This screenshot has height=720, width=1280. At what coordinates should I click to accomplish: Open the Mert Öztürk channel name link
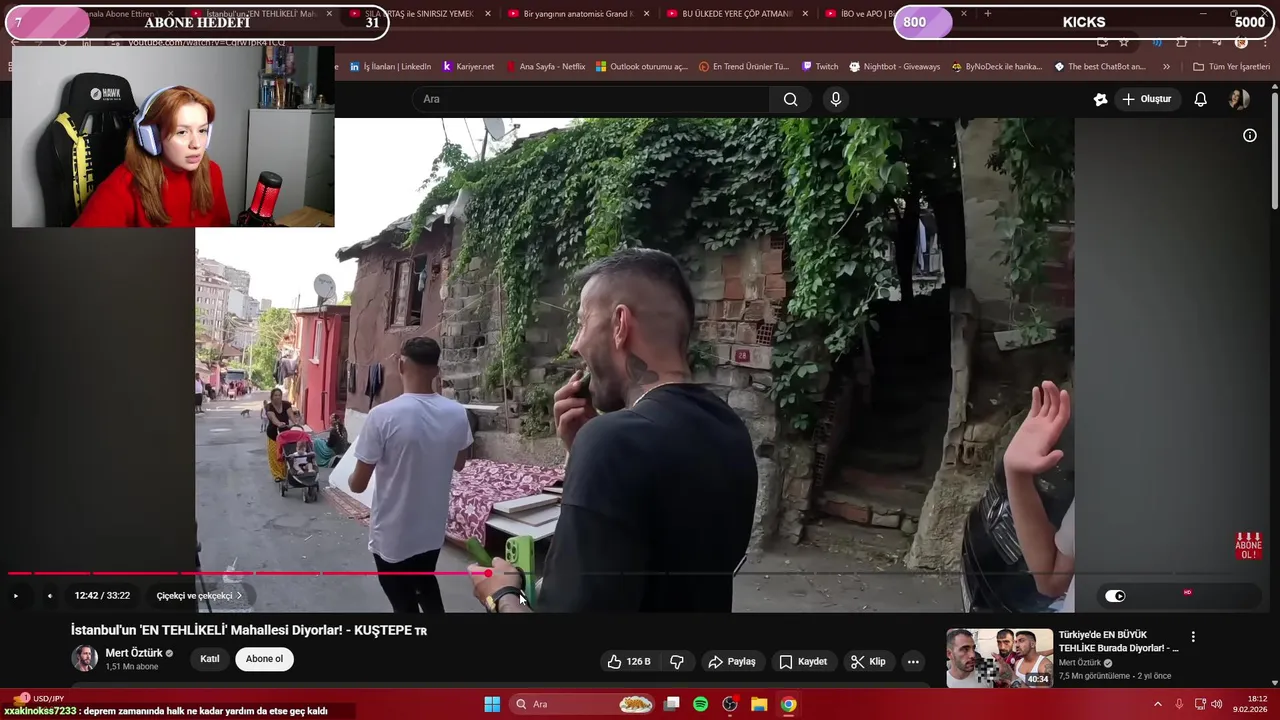(134, 653)
